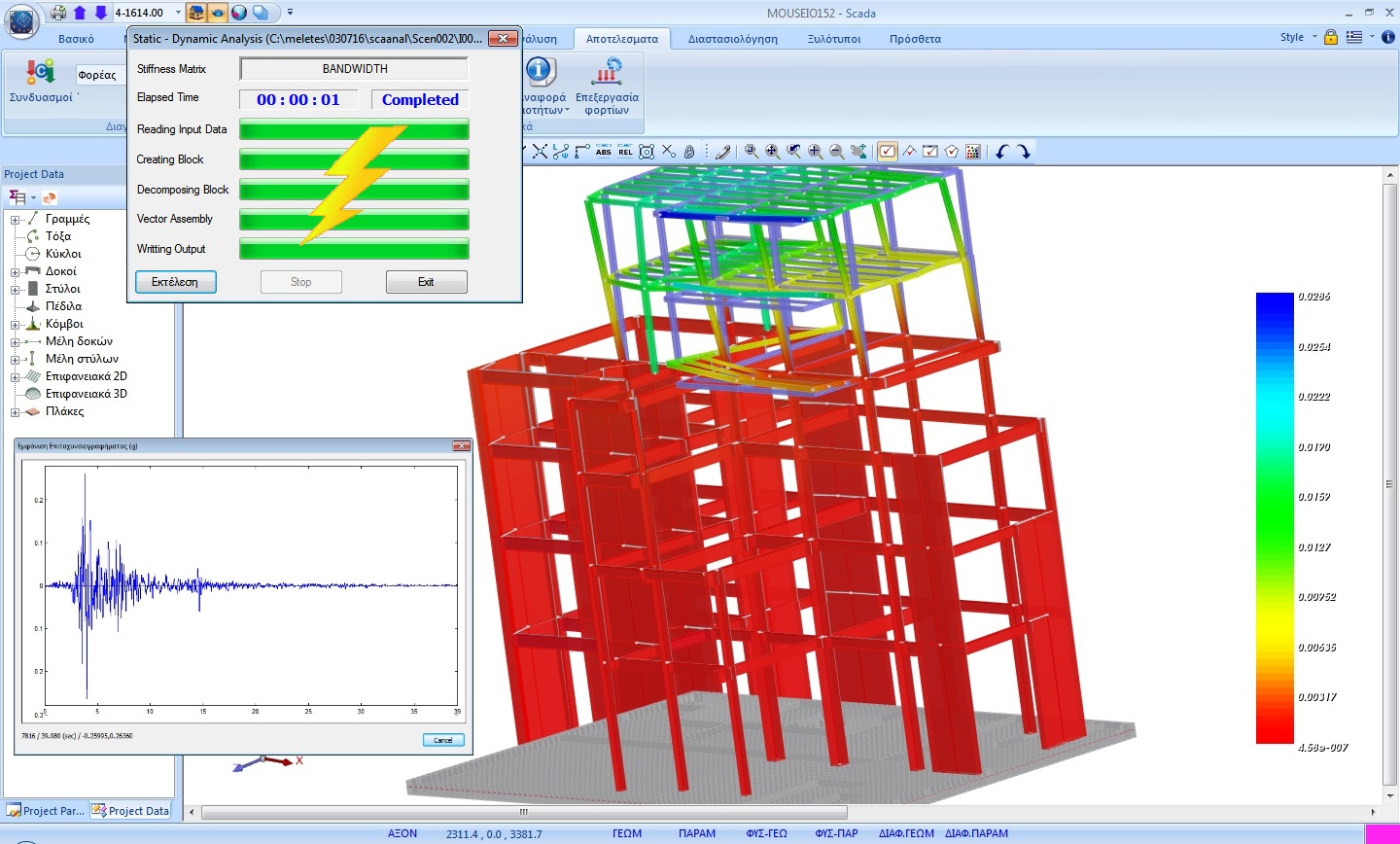Click the zoom in plus magnifier
The width and height of the screenshot is (1400, 844).
[x=816, y=152]
